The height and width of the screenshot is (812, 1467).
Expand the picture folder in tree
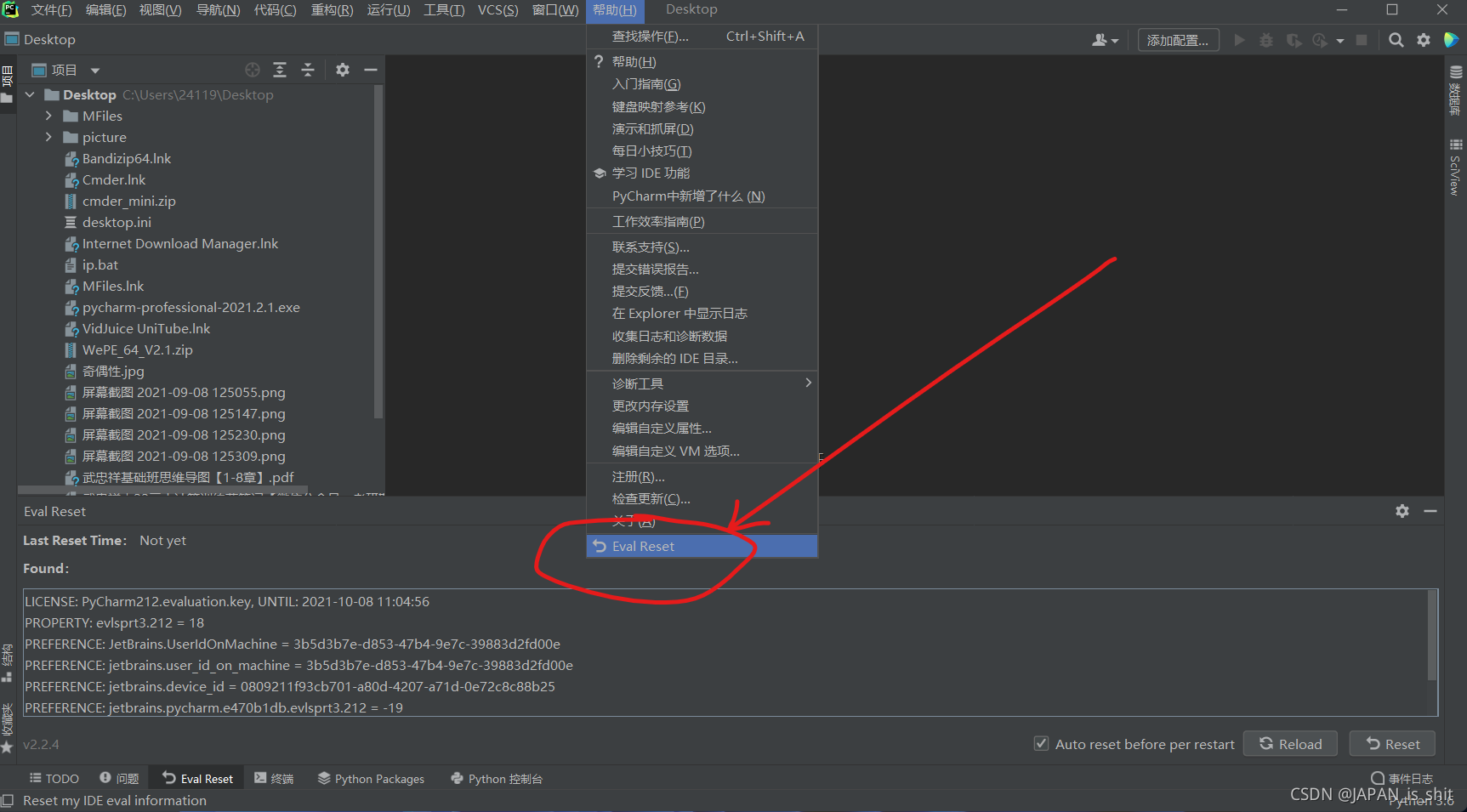[48, 137]
